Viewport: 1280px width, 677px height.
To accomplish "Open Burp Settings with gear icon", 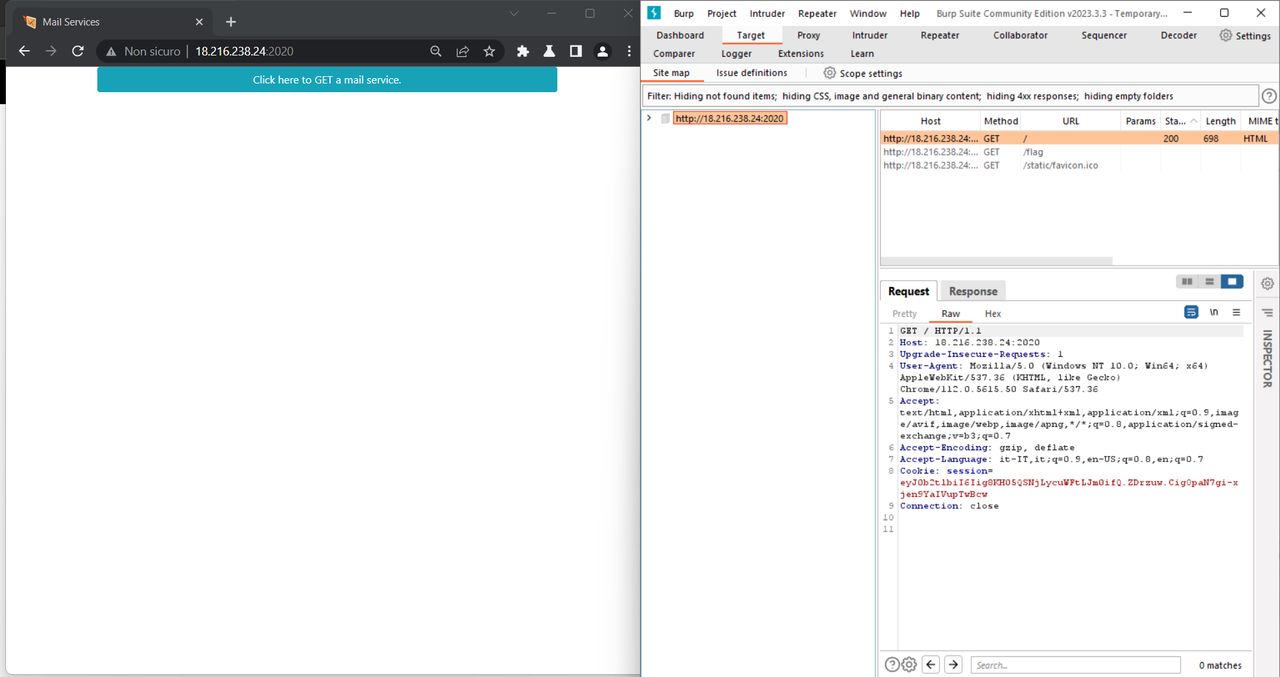I will (1245, 35).
